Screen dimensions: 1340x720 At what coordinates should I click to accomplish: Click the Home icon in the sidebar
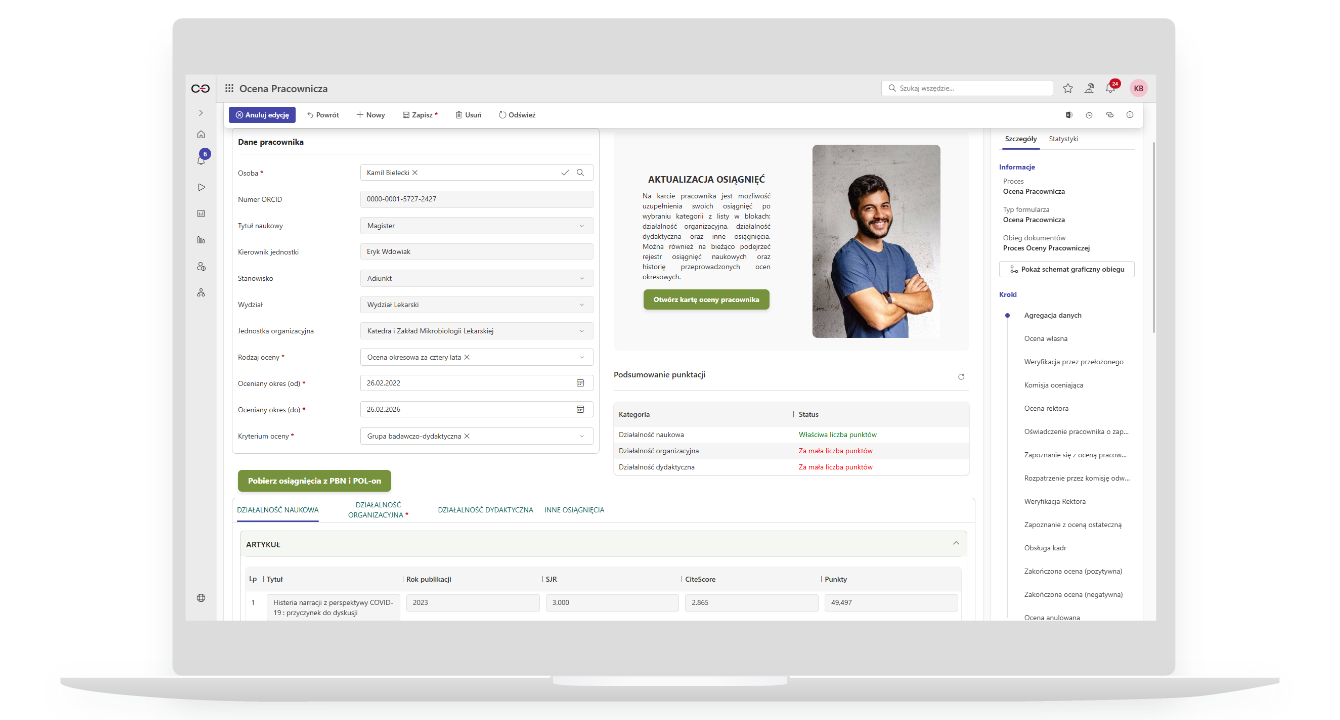(x=201, y=134)
